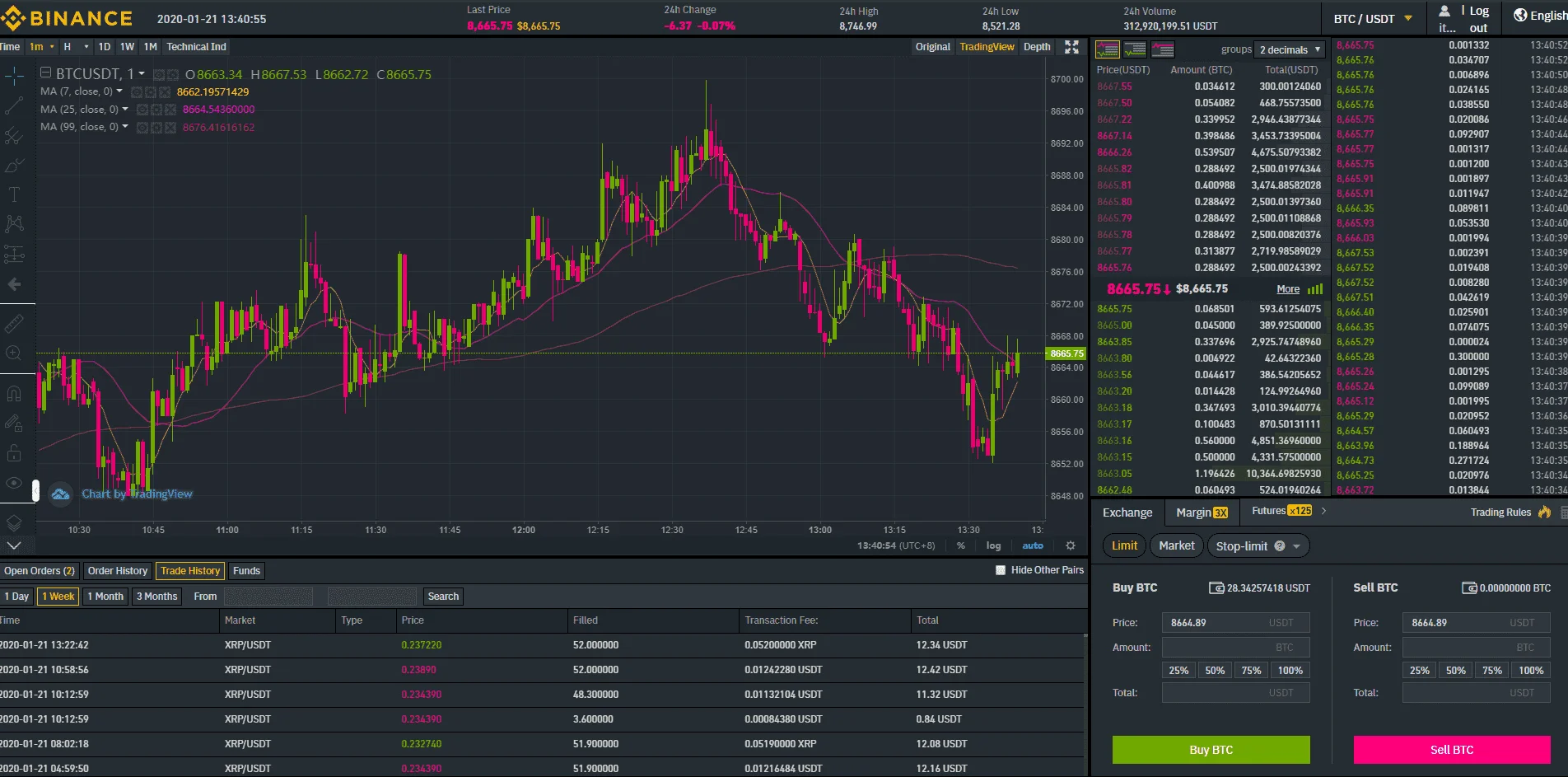Image resolution: width=1568 pixels, height=777 pixels.
Task: Open the groups 2 decimals dropdown
Action: click(1290, 49)
